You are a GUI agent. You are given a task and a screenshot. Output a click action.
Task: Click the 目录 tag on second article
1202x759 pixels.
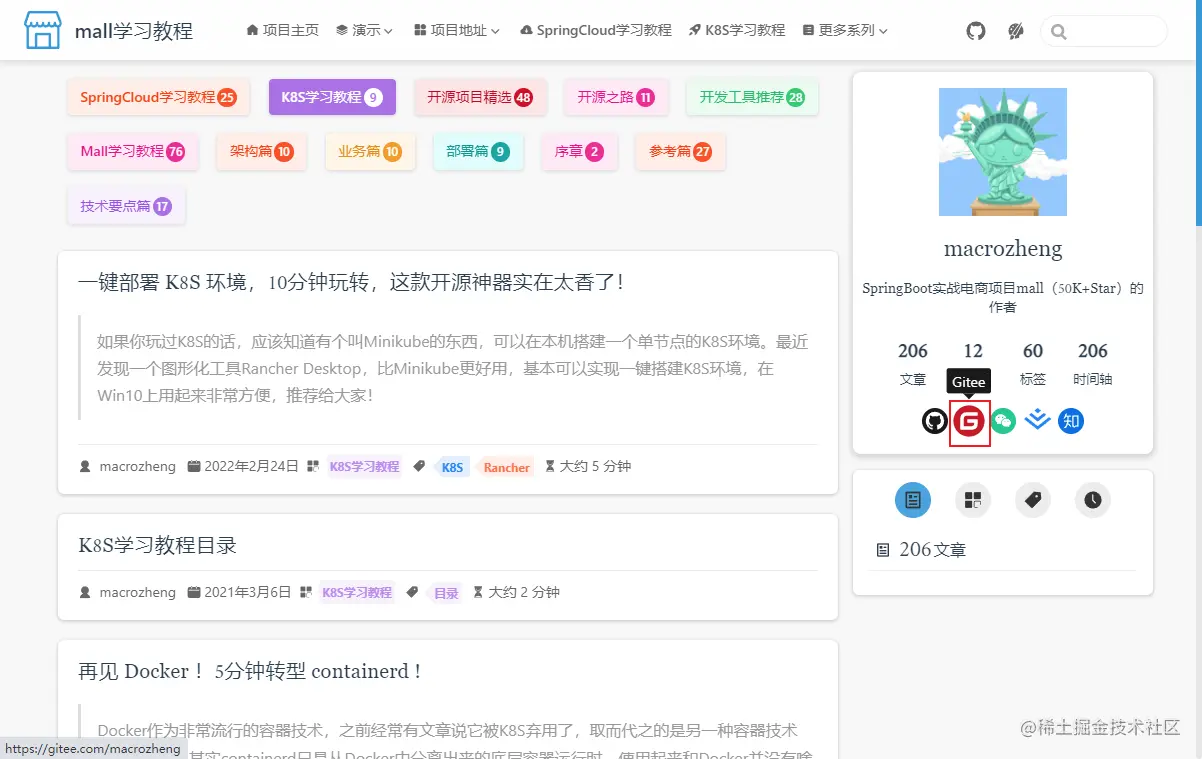(444, 593)
